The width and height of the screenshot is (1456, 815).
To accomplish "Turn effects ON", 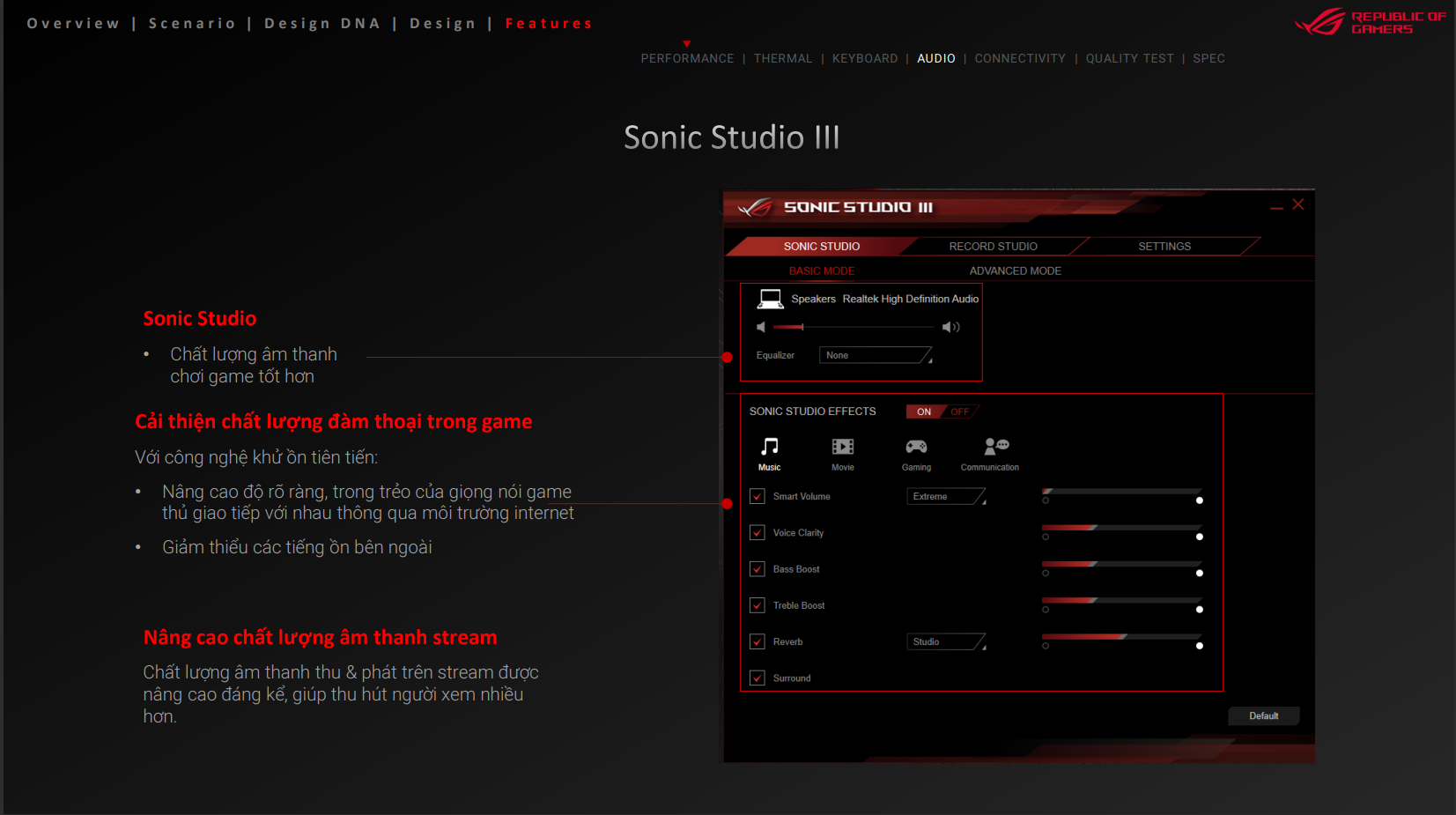I will tap(924, 411).
